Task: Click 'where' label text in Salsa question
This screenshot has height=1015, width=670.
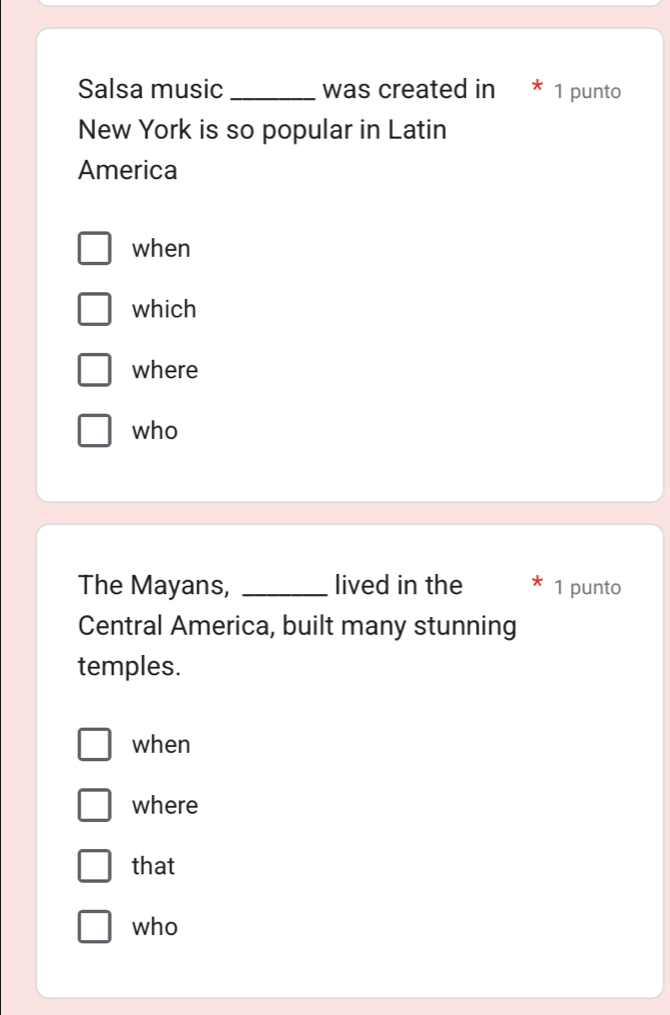Action: point(165,371)
